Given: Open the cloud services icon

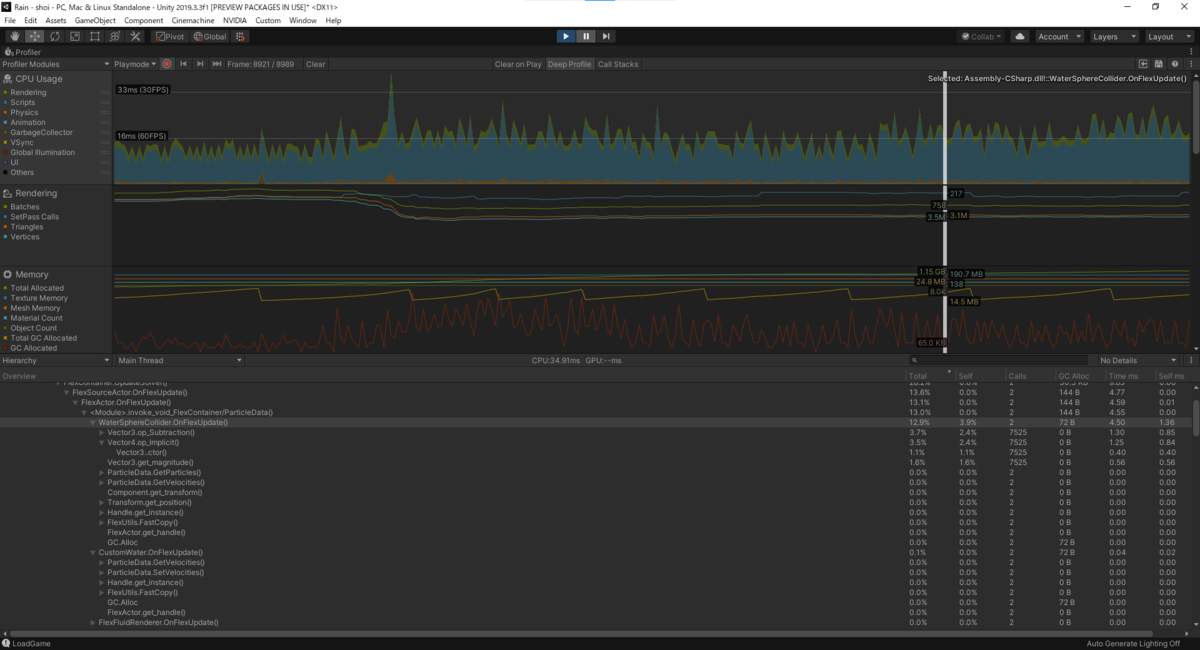Looking at the screenshot, I should pyautogui.click(x=1020, y=36).
